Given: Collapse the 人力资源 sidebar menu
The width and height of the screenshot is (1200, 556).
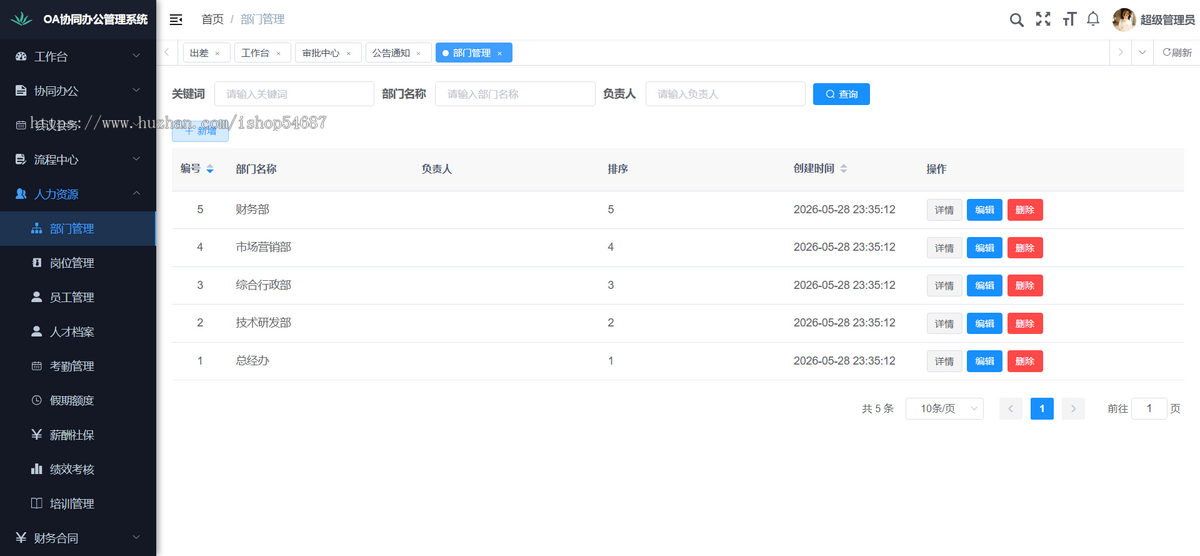Looking at the screenshot, I should click(x=78, y=194).
